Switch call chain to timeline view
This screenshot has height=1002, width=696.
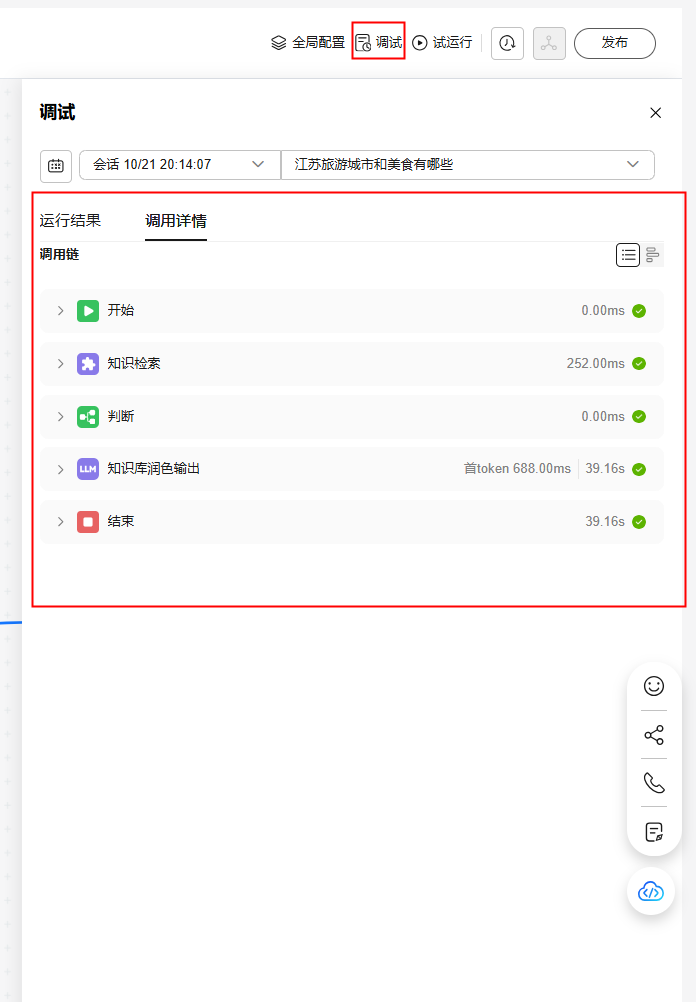(653, 255)
